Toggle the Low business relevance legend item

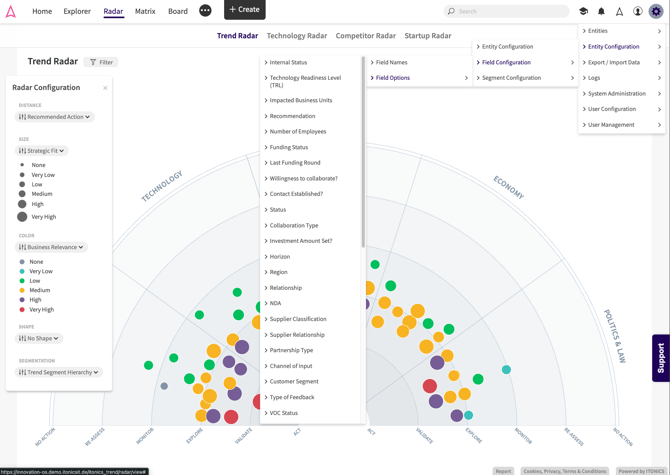[30, 281]
